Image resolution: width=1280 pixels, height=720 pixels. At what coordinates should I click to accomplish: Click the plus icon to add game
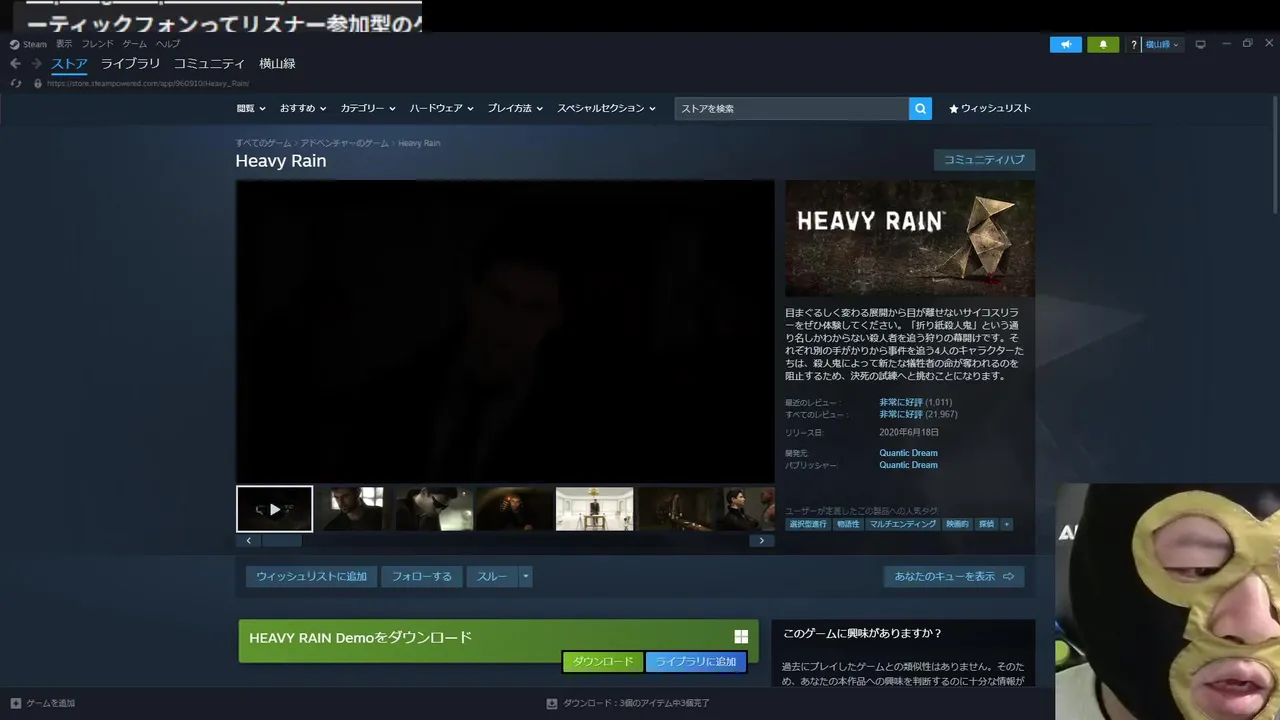click(15, 703)
